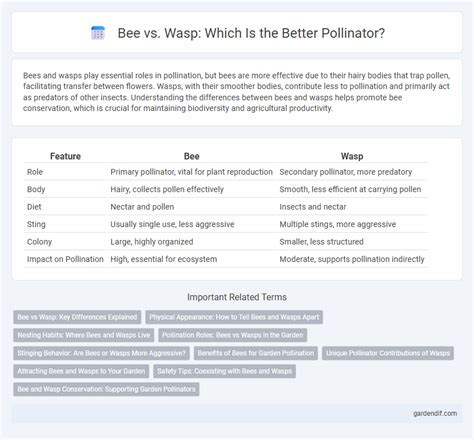This screenshot has width=474, height=440.
Task: Open 'Benefits of Bees for Garden Pollination' tag
Action: 256,353
